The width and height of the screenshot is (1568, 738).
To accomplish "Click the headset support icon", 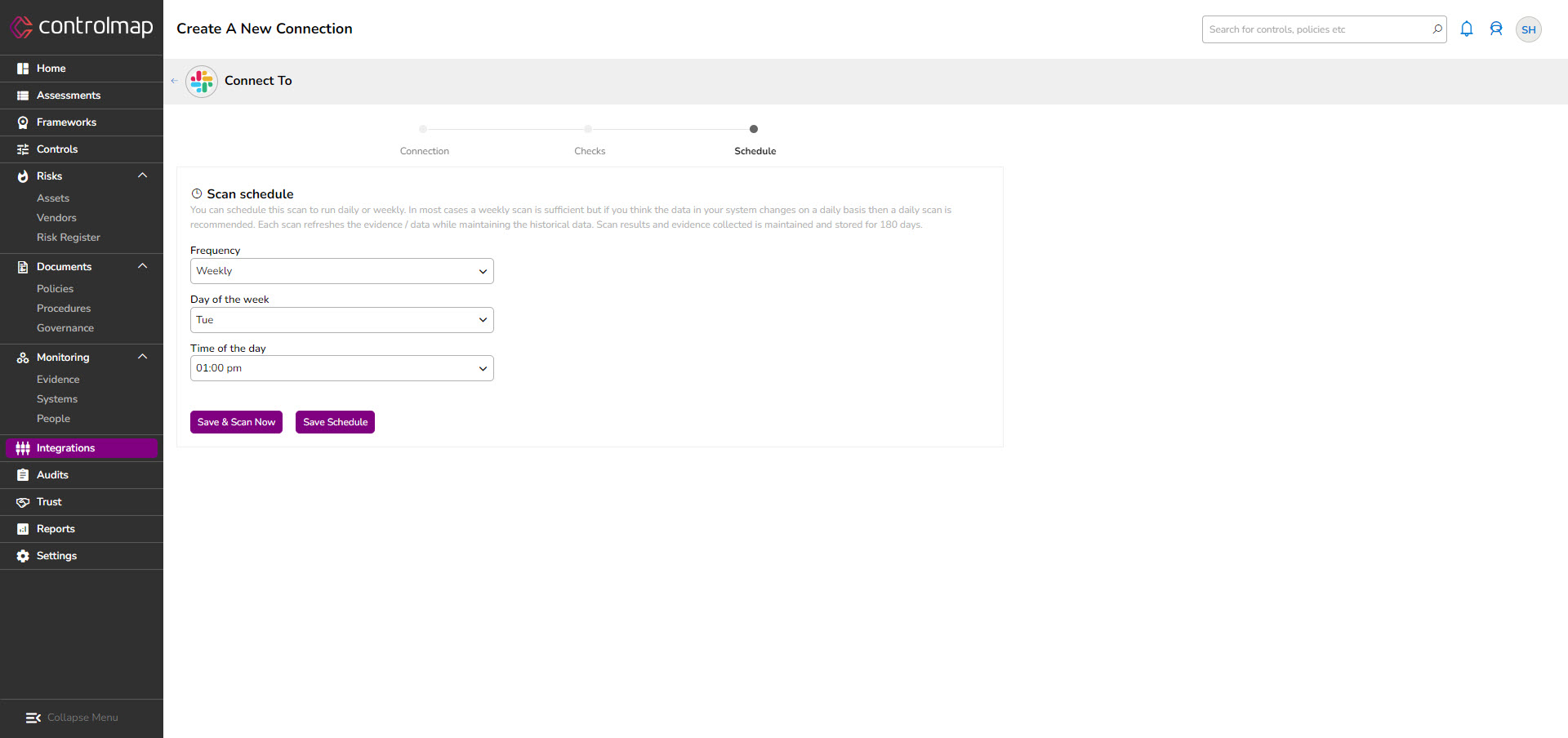I will click(x=1496, y=29).
